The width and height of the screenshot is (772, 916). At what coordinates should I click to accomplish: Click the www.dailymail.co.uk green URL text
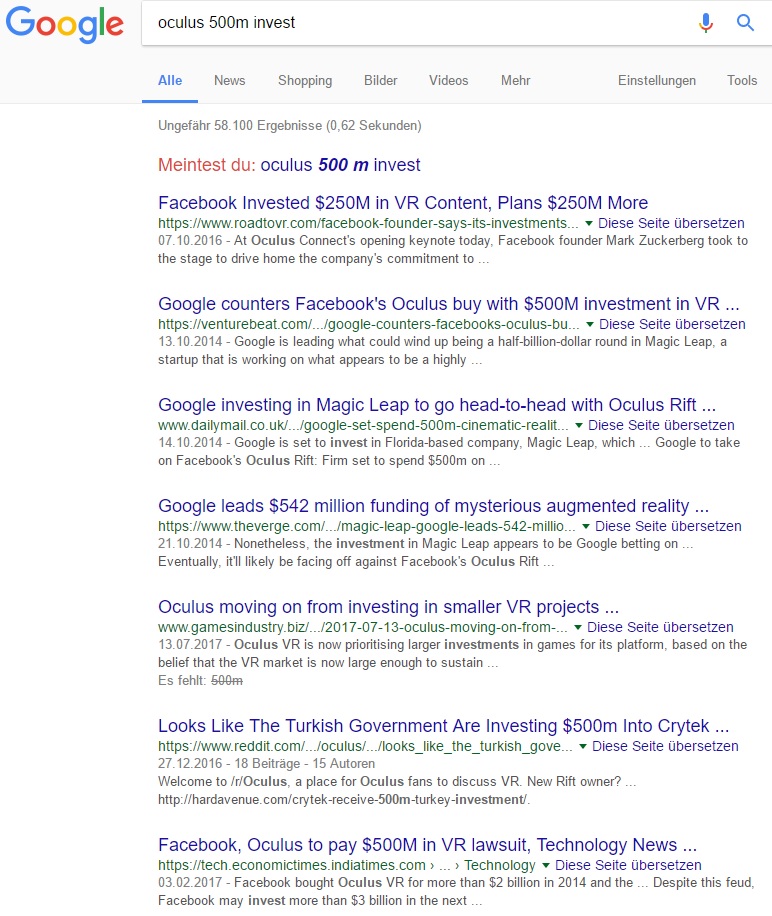363,425
